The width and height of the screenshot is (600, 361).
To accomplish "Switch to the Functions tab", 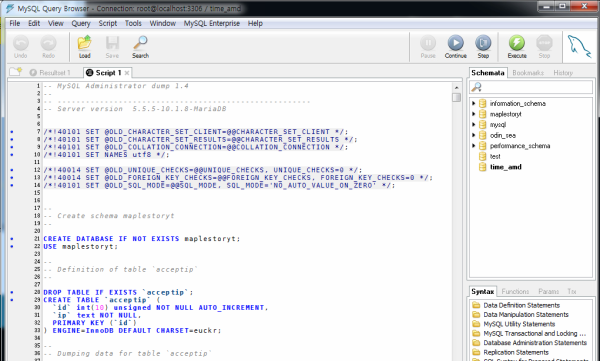I will (515, 291).
